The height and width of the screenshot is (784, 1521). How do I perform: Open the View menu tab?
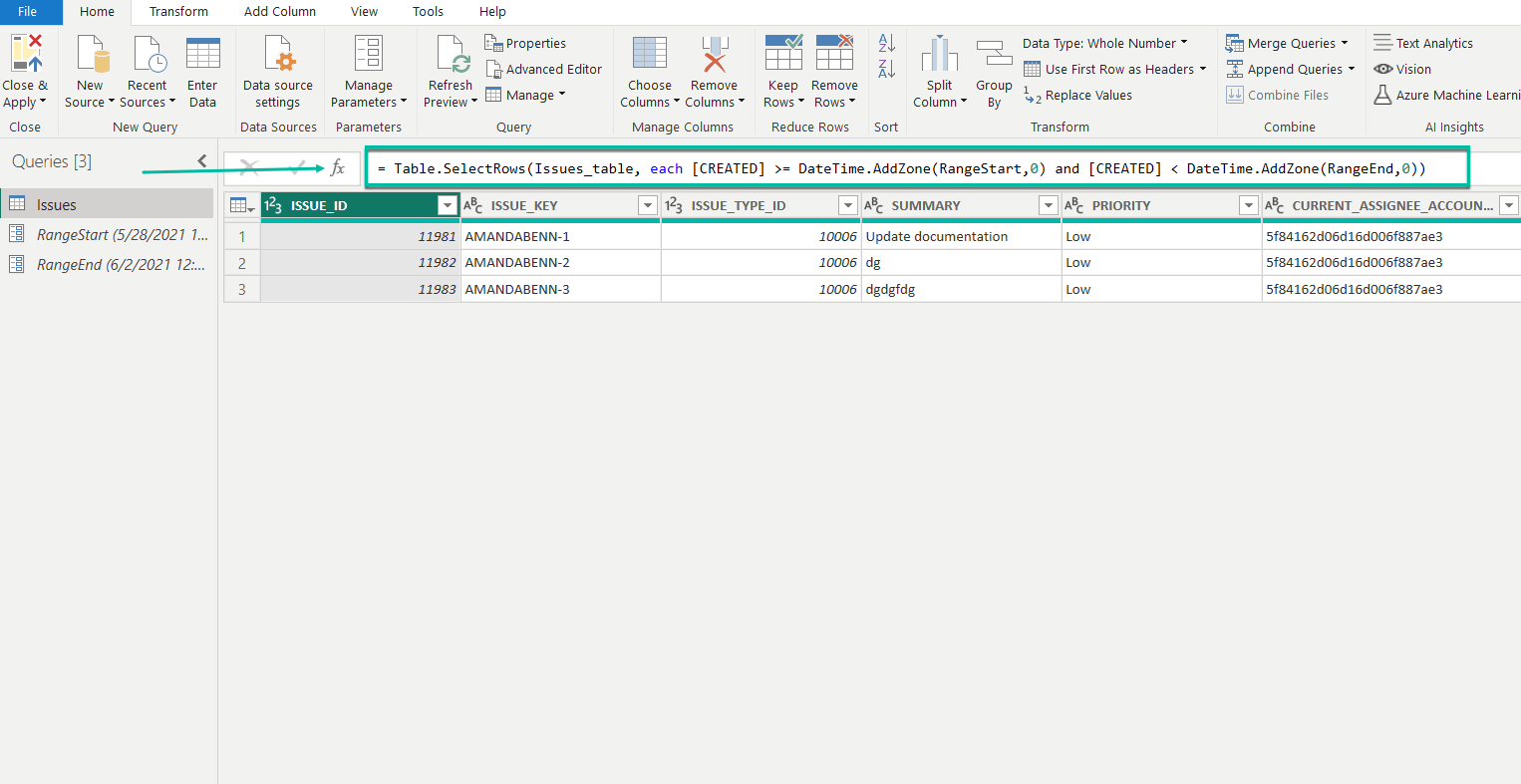(363, 12)
